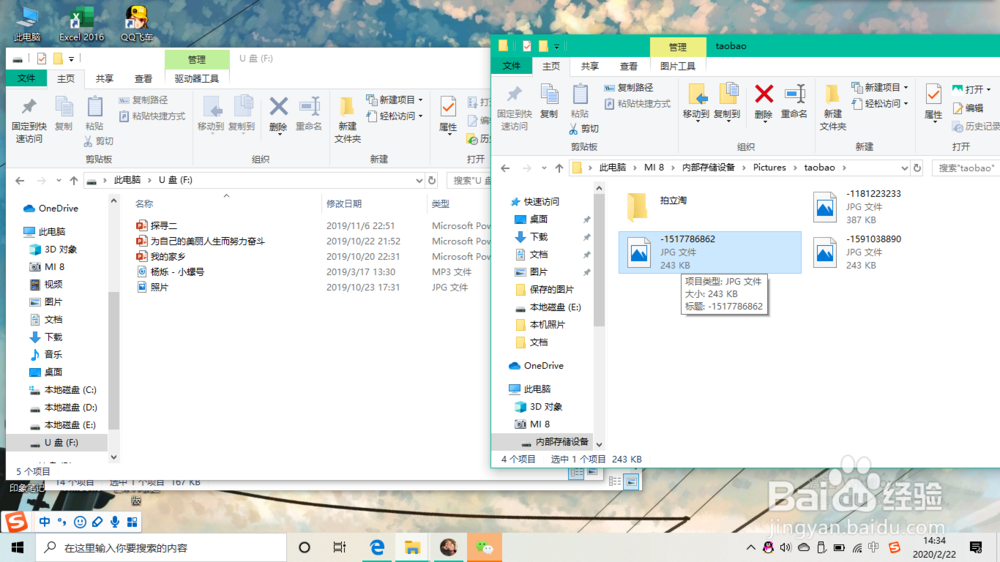The height and width of the screenshot is (562, 1000).
Task: Open recent locations dropdown in taobao window
Action: [x=544, y=168]
